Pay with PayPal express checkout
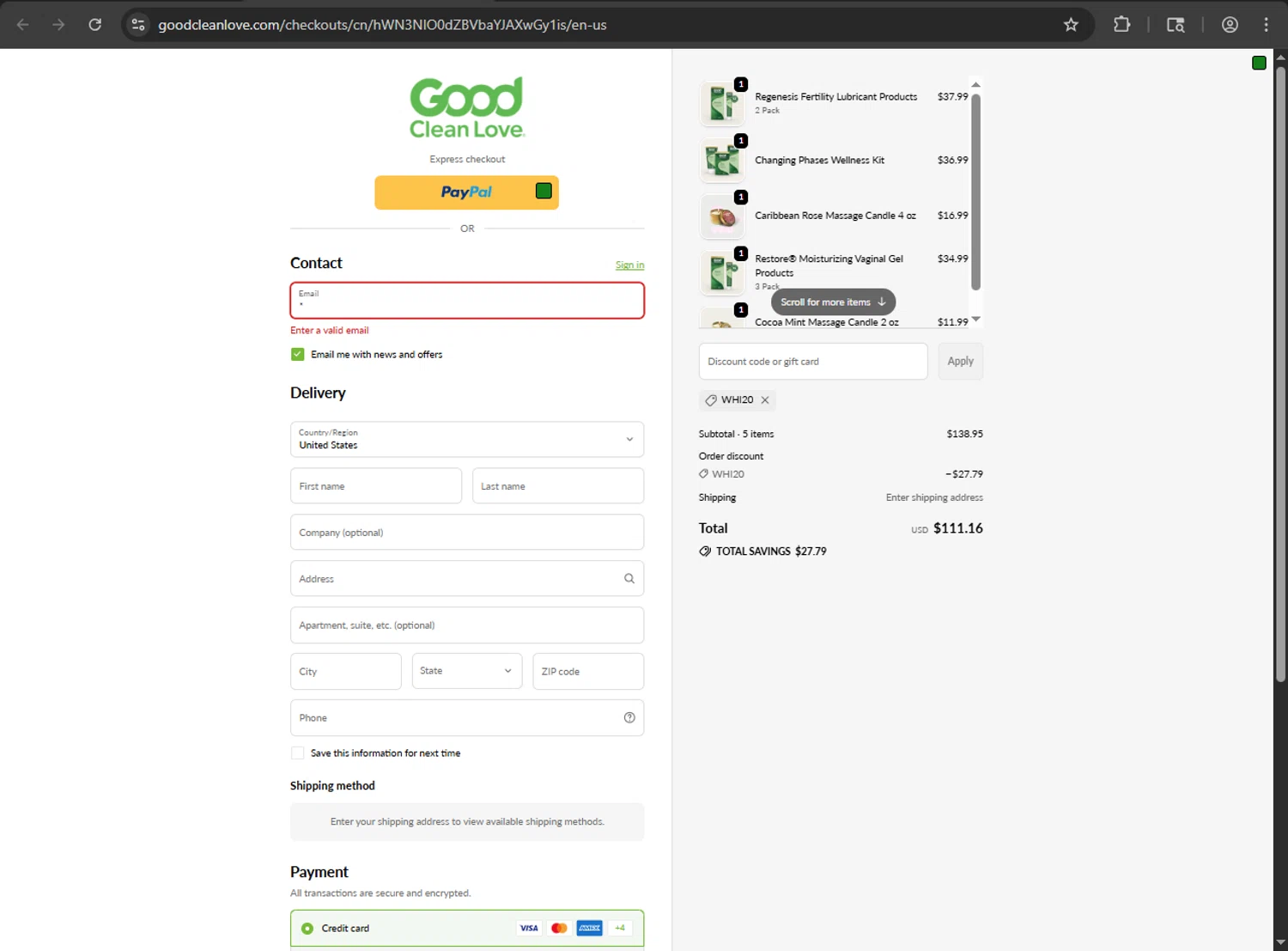This screenshot has width=1288, height=951. 467,192
